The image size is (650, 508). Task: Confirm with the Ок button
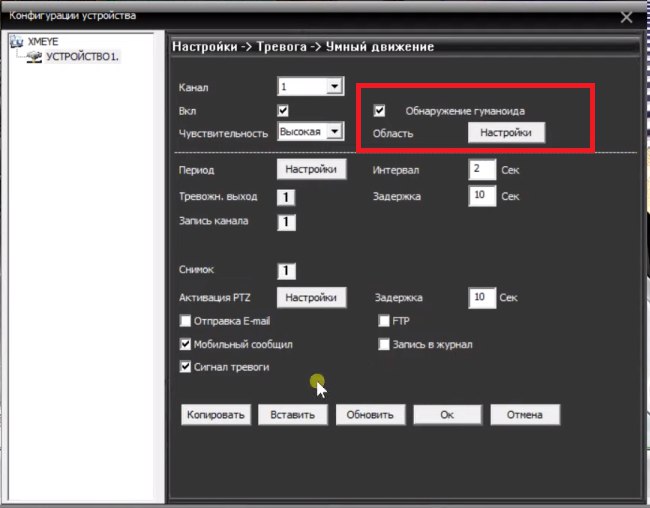pyautogui.click(x=447, y=415)
